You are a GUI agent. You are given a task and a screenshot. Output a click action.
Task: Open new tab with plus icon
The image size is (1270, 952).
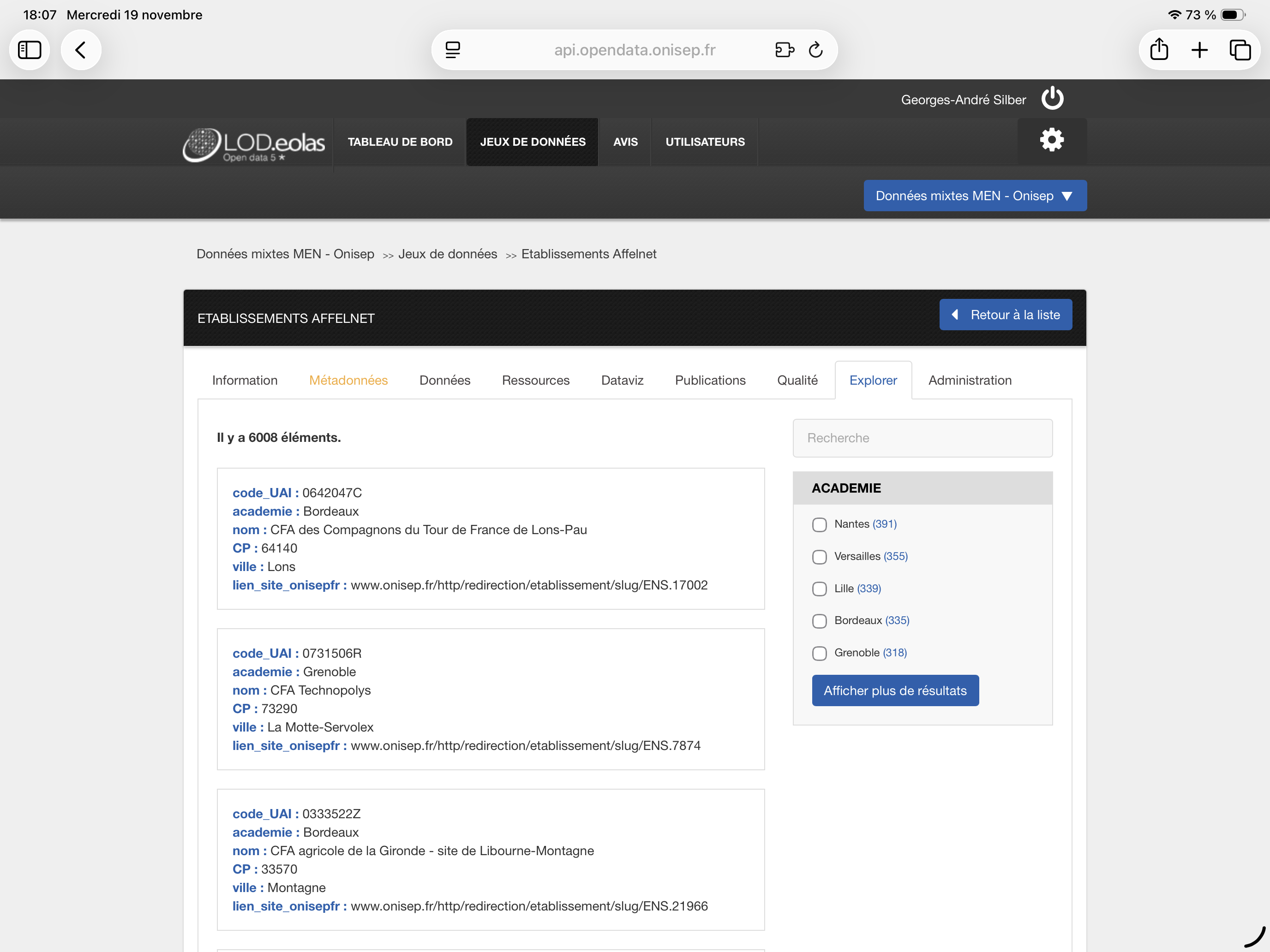[1199, 50]
